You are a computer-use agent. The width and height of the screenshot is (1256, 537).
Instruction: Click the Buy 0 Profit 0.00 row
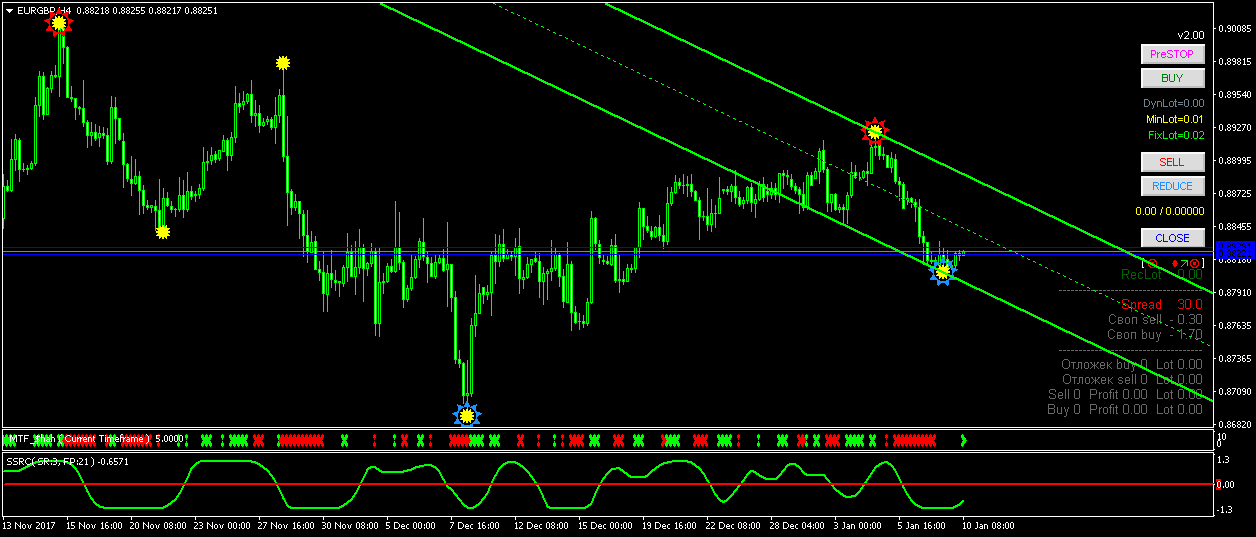[1125, 409]
